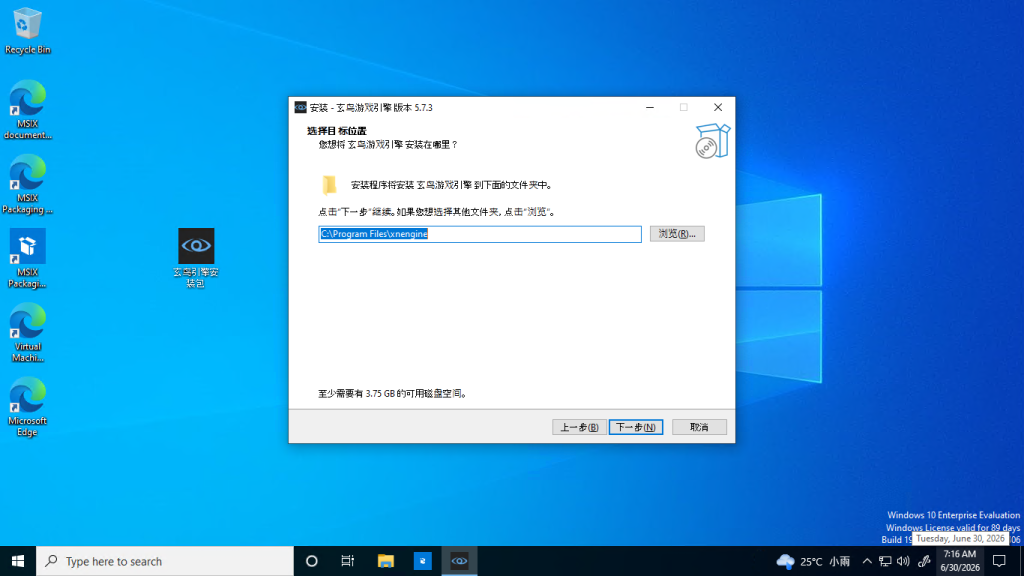The image size is (1024, 576).
Task: Open network status tray icon
Action: point(885,561)
